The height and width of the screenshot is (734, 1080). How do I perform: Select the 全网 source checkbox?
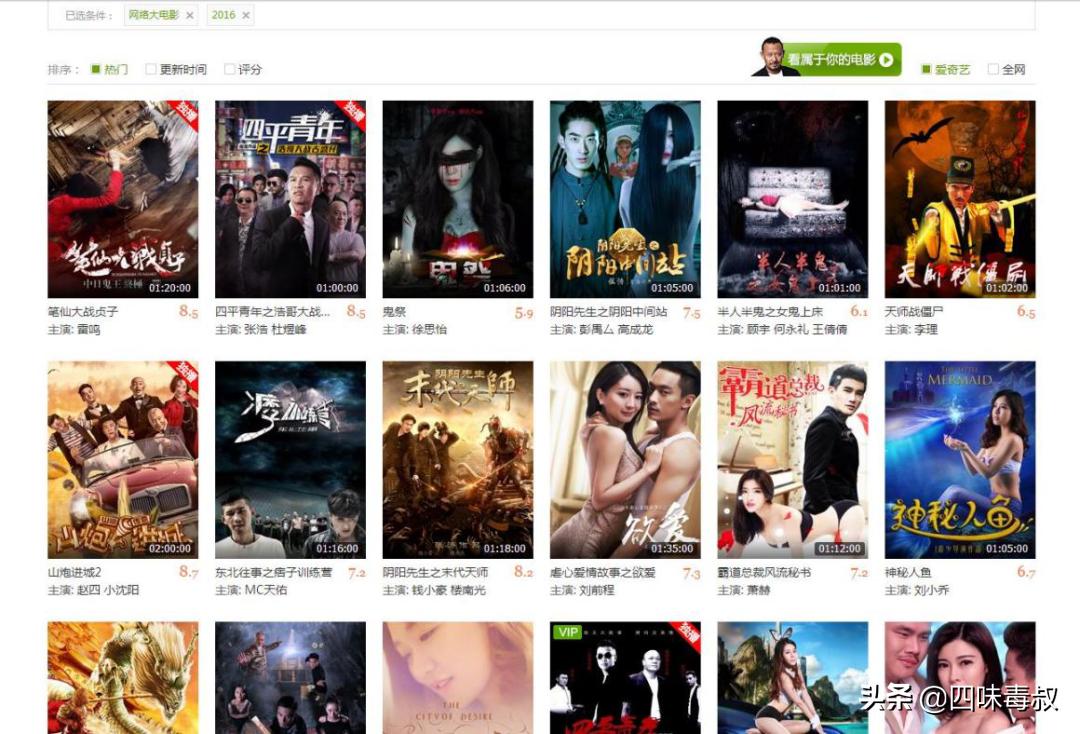pos(993,70)
